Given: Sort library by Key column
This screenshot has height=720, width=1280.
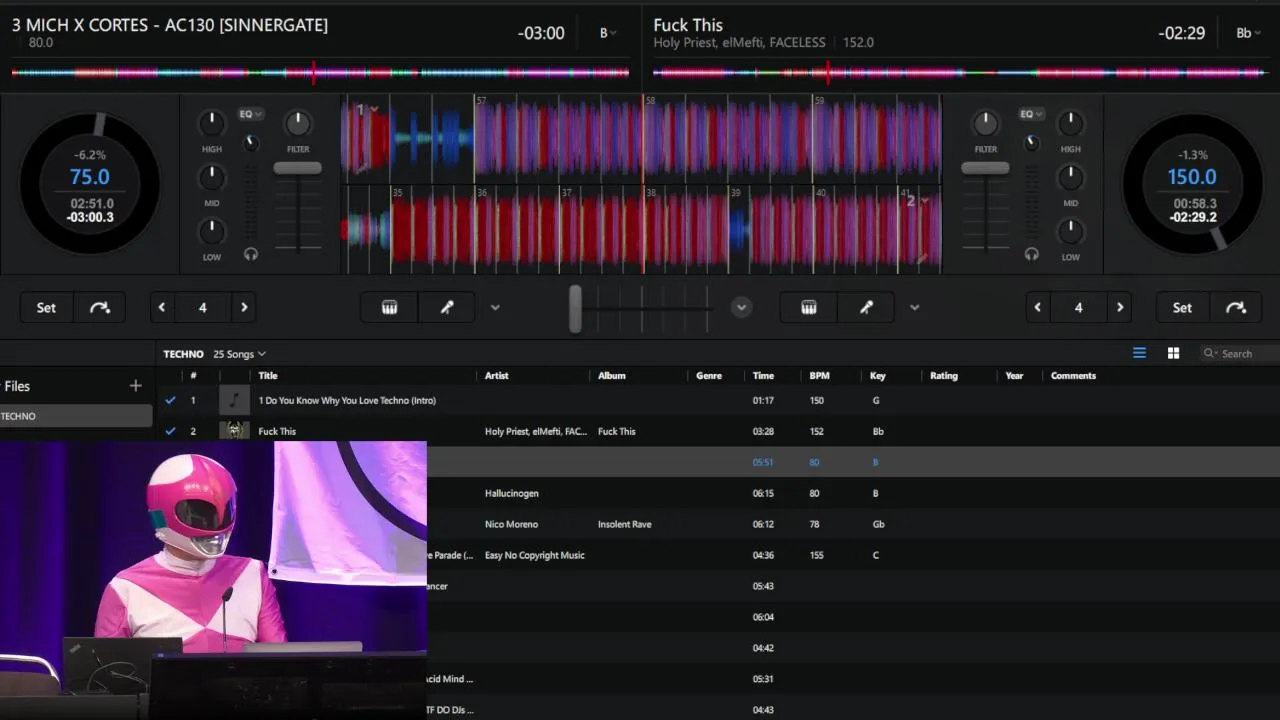Looking at the screenshot, I should click(878, 376).
